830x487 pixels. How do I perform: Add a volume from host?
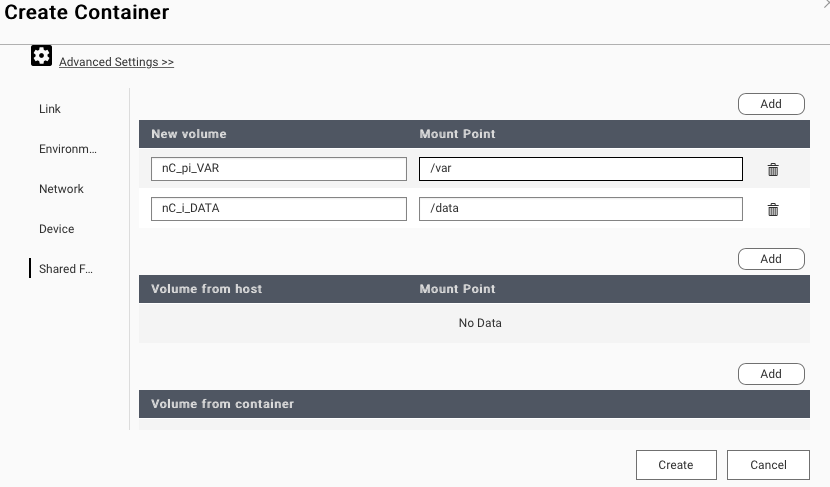tap(771, 259)
